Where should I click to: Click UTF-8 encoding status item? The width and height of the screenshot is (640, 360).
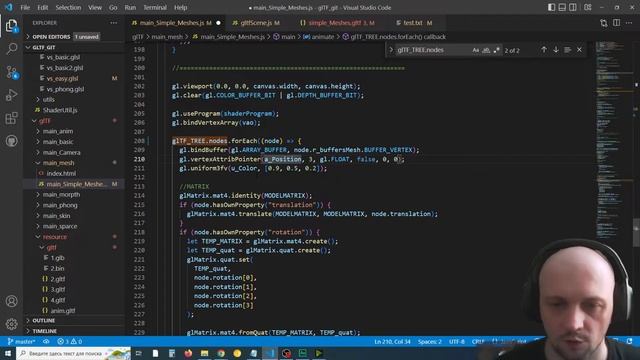[x=456, y=341]
